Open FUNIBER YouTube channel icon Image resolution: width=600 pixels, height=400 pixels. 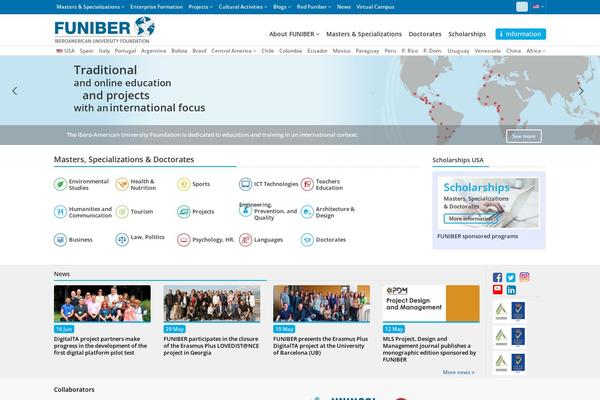[497, 289]
